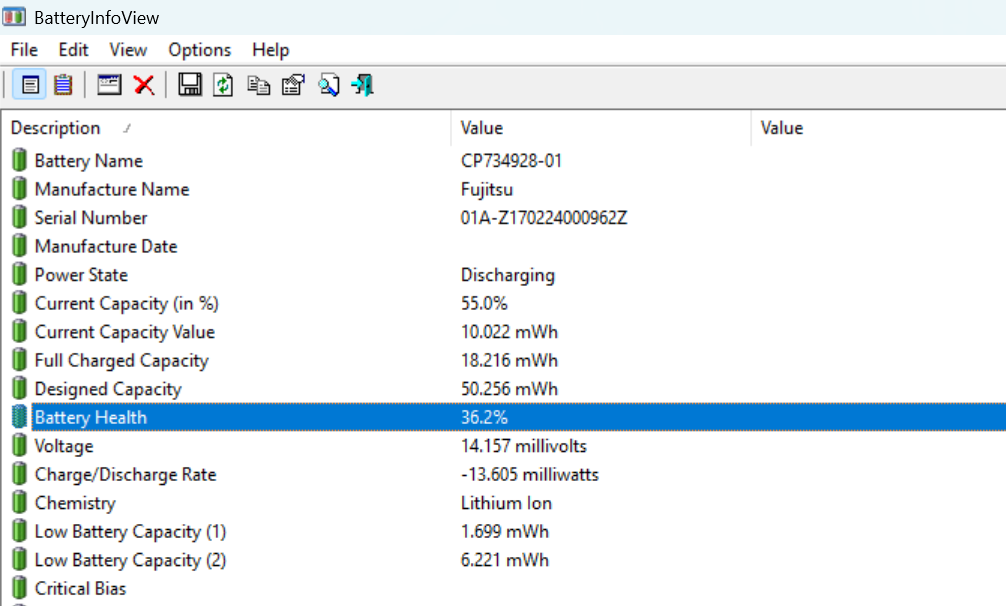Open Properties using the checklist icon
1006x606 pixels.
[293, 85]
